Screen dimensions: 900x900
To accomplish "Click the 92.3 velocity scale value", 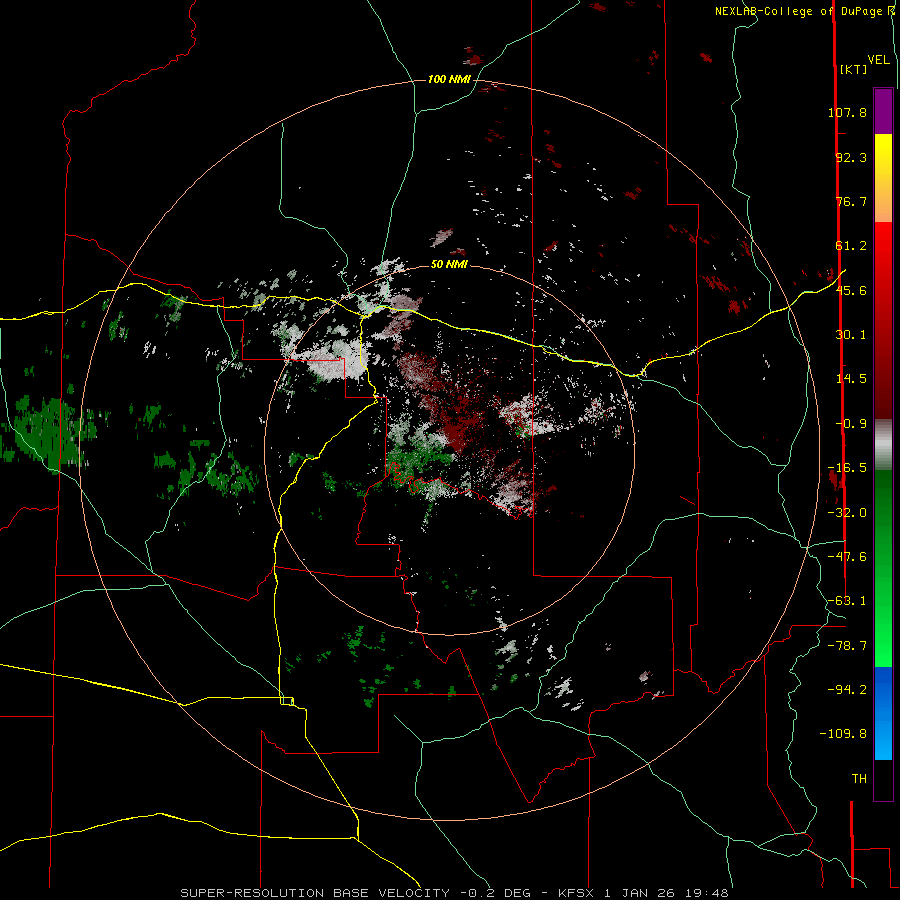I will [x=851, y=157].
